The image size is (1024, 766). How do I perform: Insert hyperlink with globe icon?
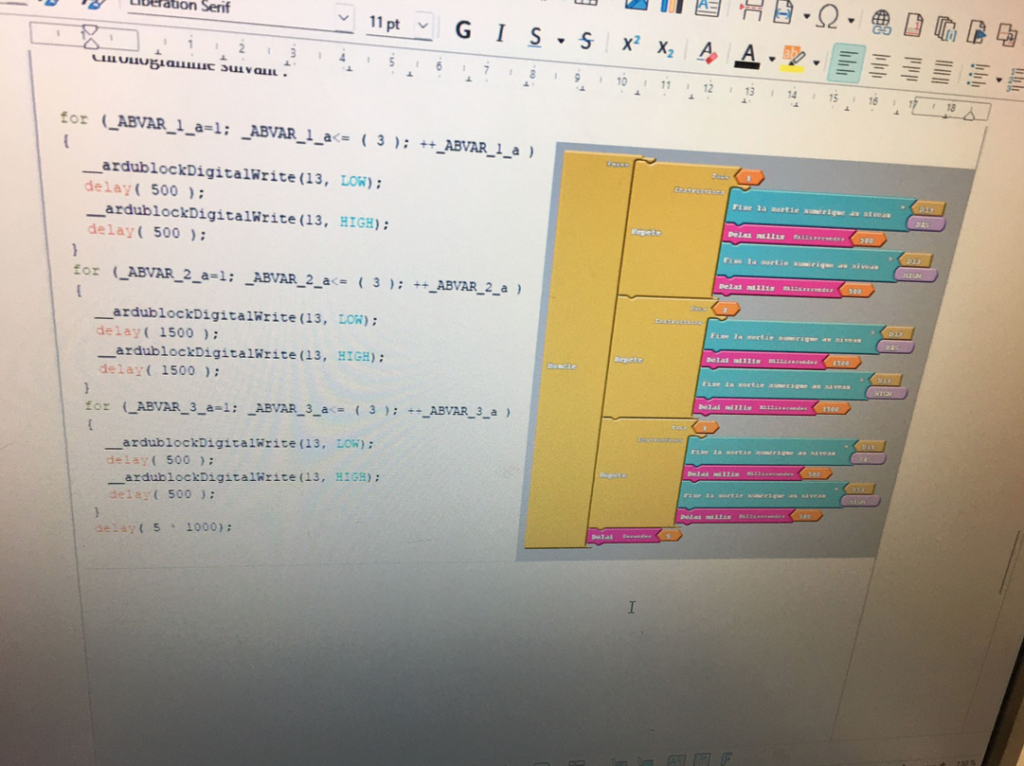click(x=881, y=22)
